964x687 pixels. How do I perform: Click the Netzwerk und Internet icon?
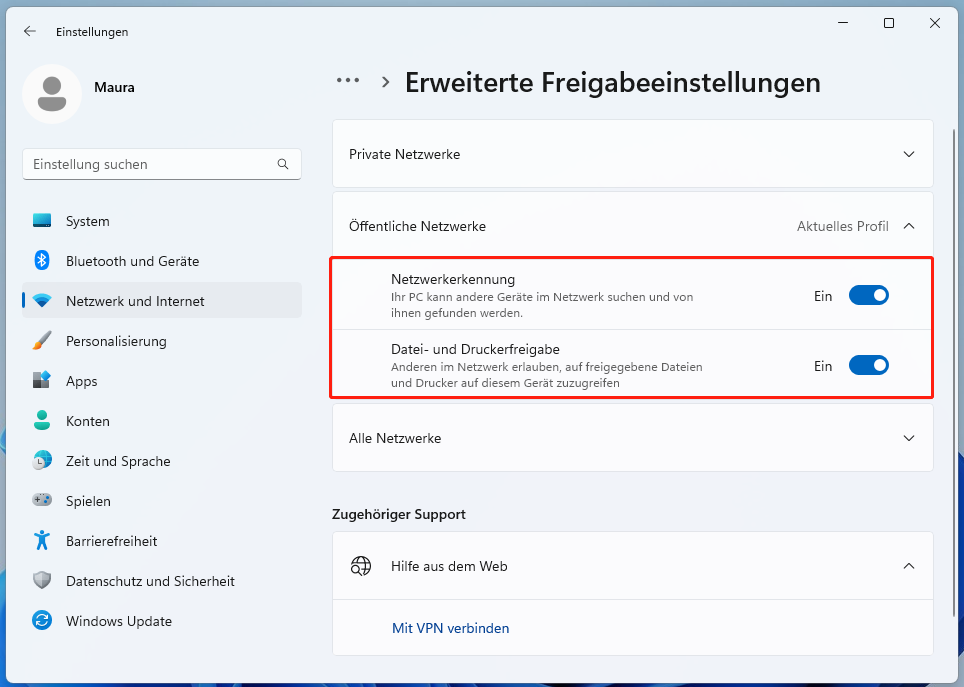tap(44, 300)
